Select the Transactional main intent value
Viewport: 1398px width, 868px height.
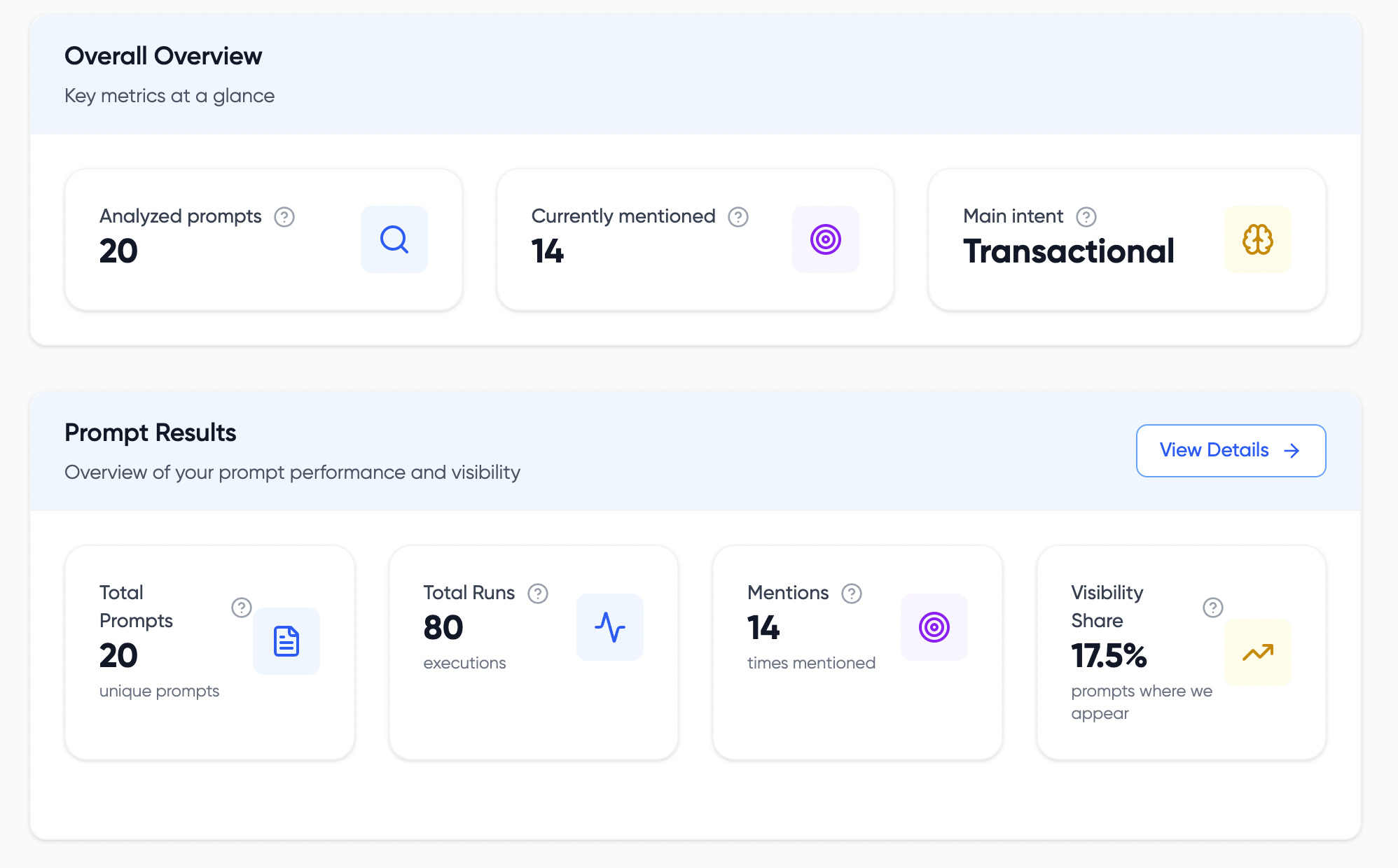(1068, 251)
